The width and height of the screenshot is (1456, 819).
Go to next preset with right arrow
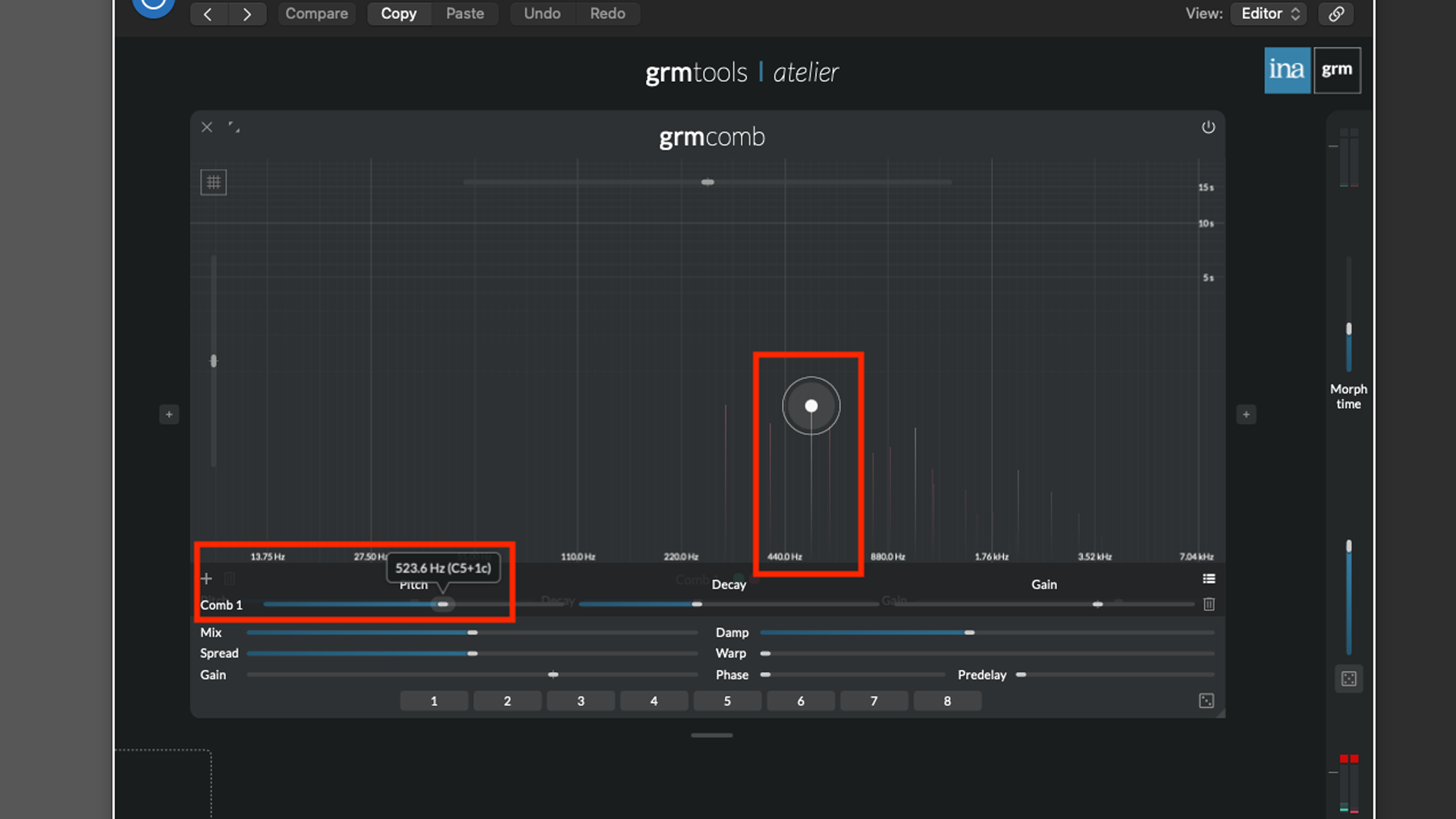pyautogui.click(x=246, y=14)
